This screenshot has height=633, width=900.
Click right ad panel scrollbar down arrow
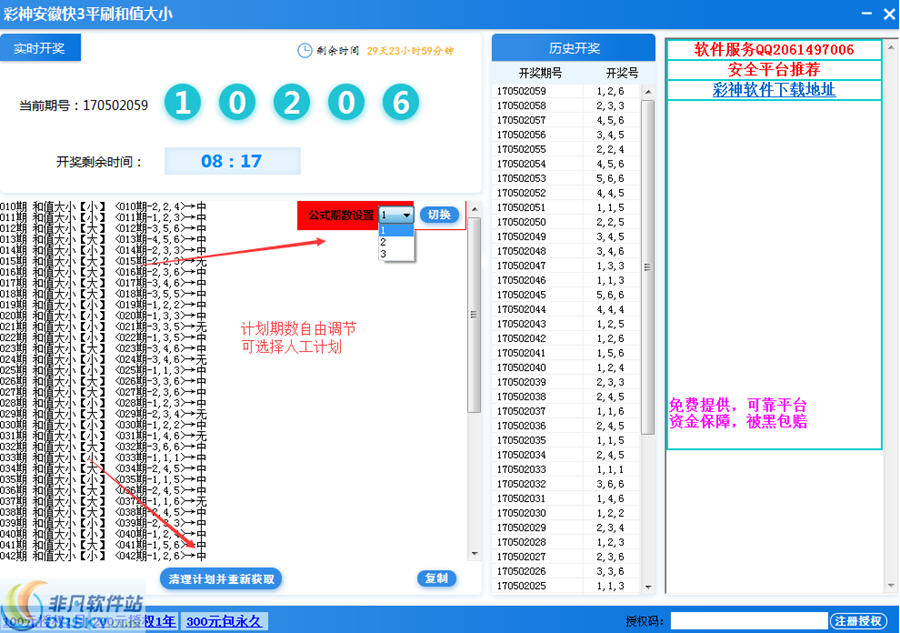tap(891, 586)
